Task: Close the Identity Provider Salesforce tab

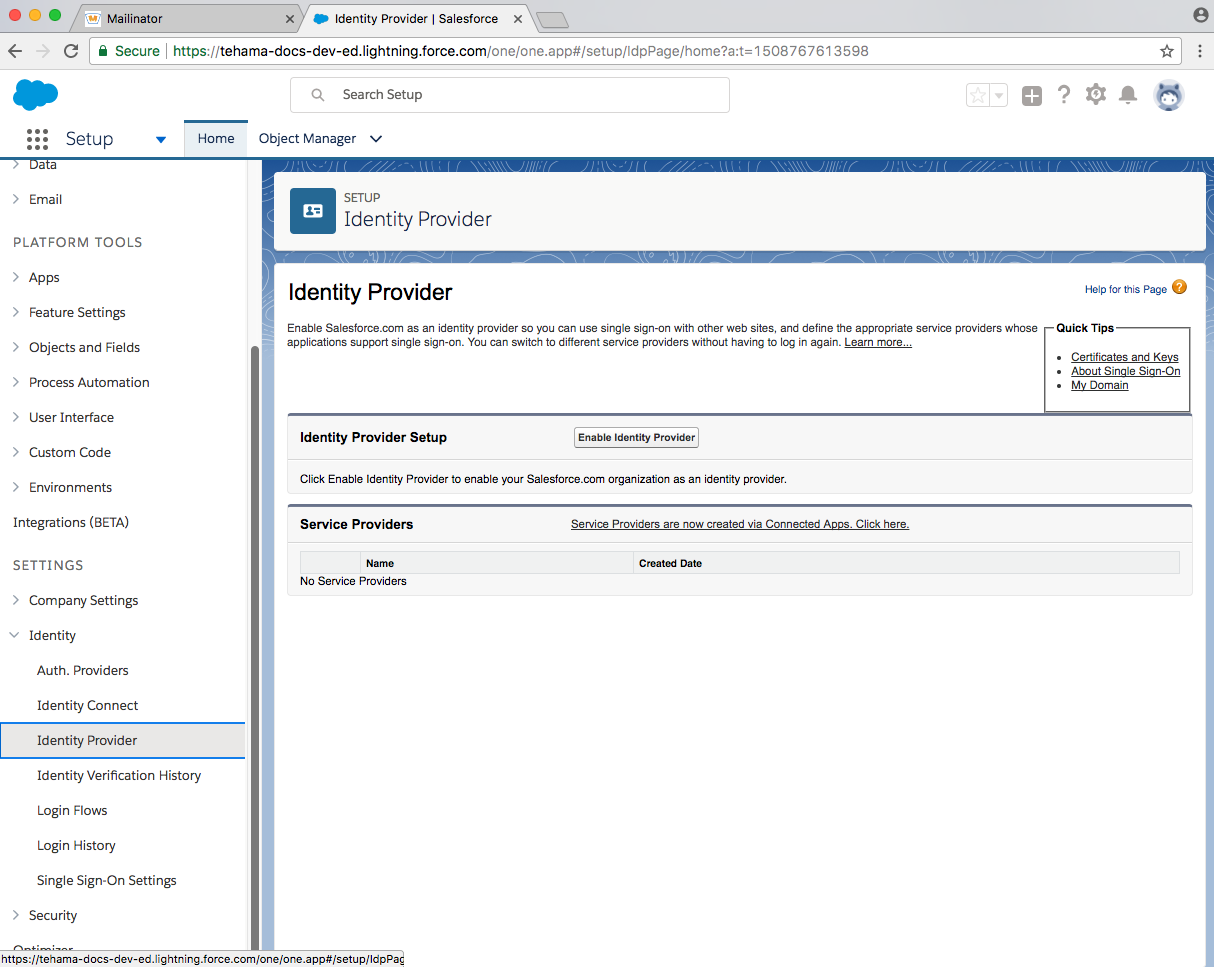Action: [x=518, y=19]
